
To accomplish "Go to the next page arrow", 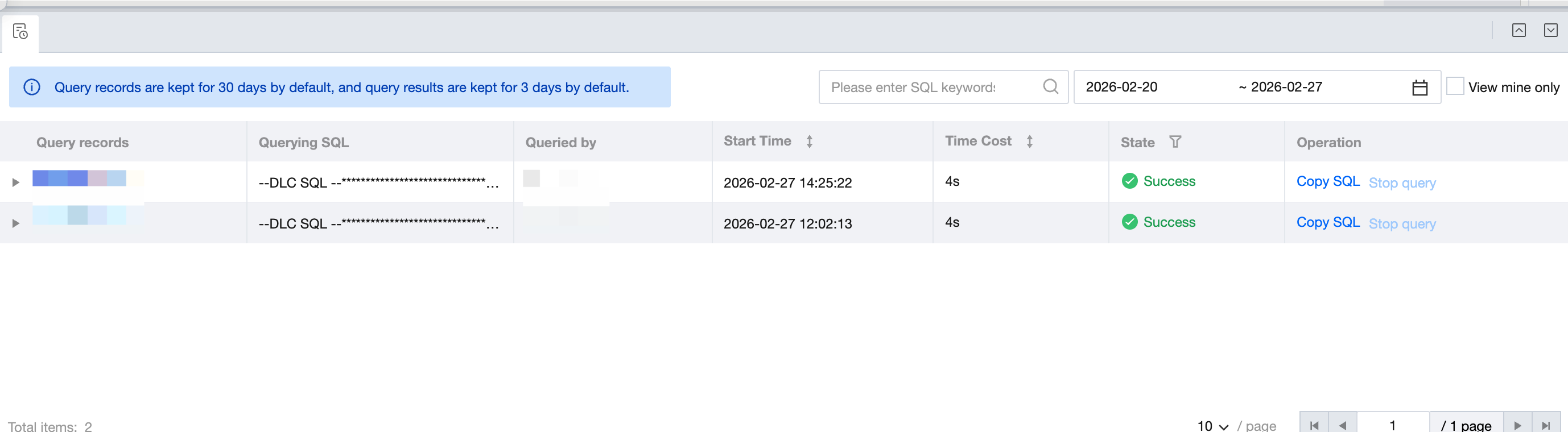I will [1517, 425].
